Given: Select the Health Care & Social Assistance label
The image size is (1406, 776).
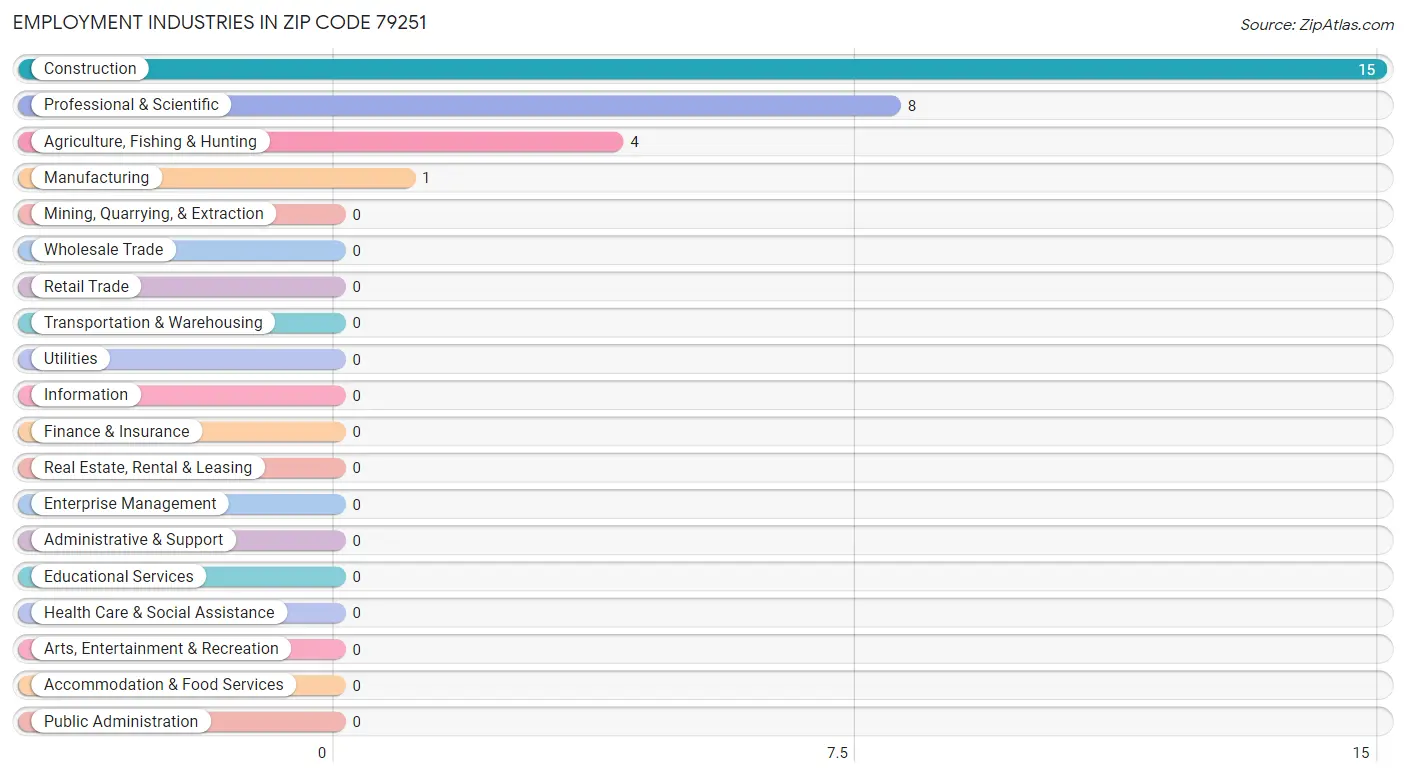Looking at the screenshot, I should [x=159, y=613].
